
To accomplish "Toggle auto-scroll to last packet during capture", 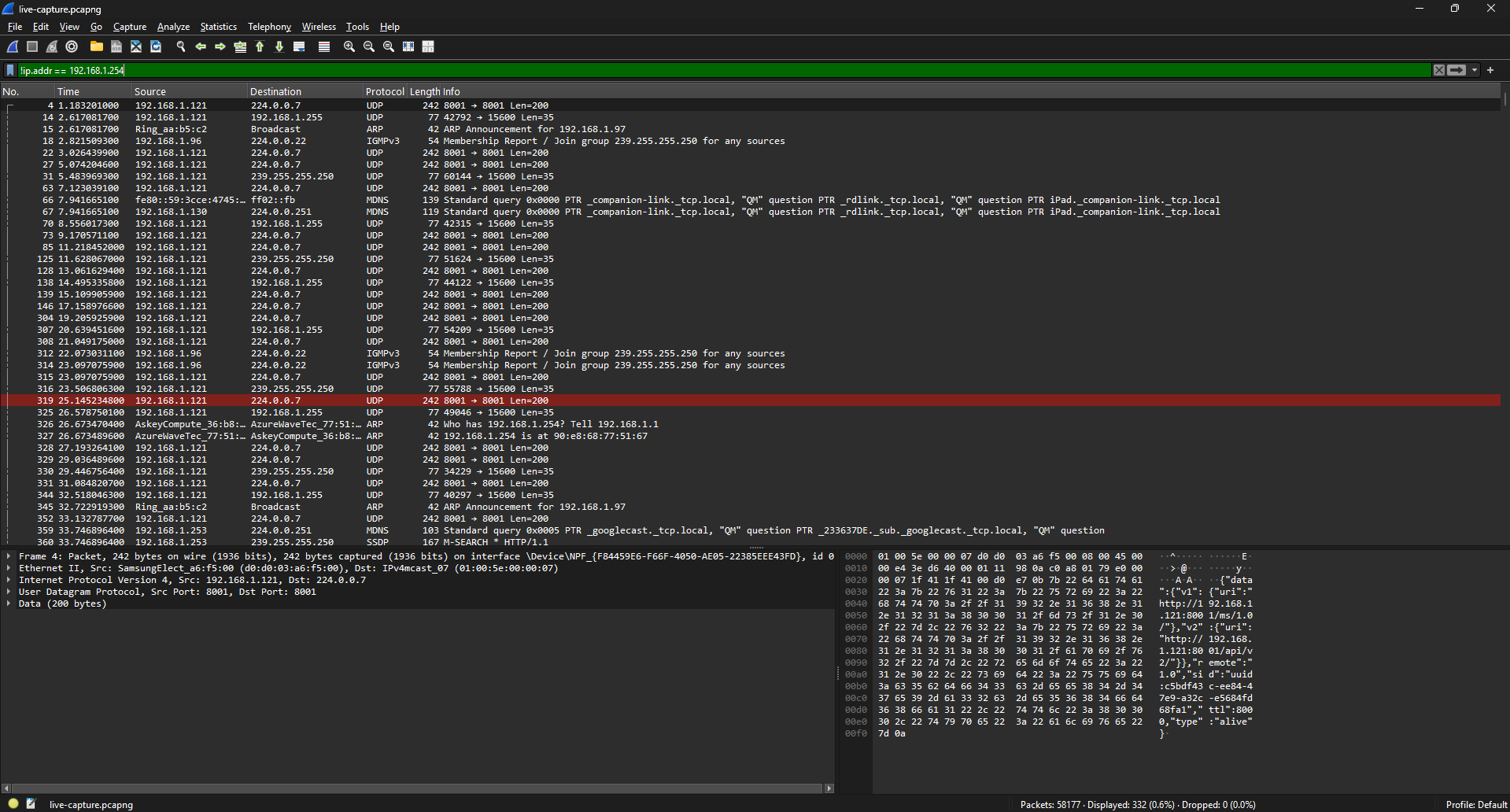I will 299,47.
